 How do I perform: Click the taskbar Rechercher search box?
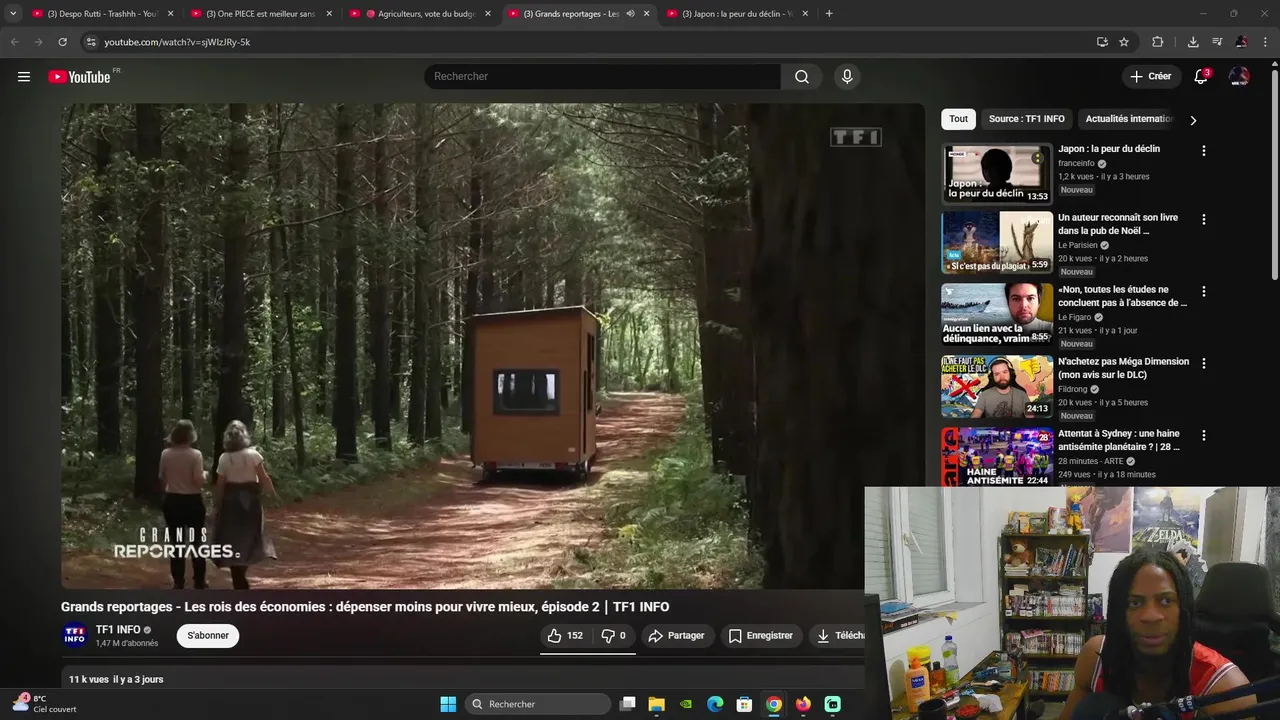coord(539,704)
